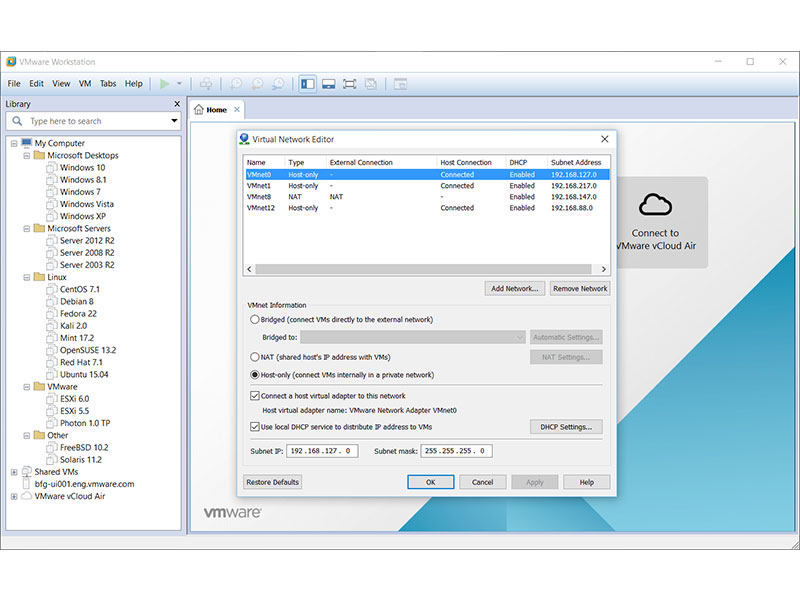Viewport: 800px width, 600px height.
Task: Select the ESXi 6.0 VM icon
Action: click(52, 398)
